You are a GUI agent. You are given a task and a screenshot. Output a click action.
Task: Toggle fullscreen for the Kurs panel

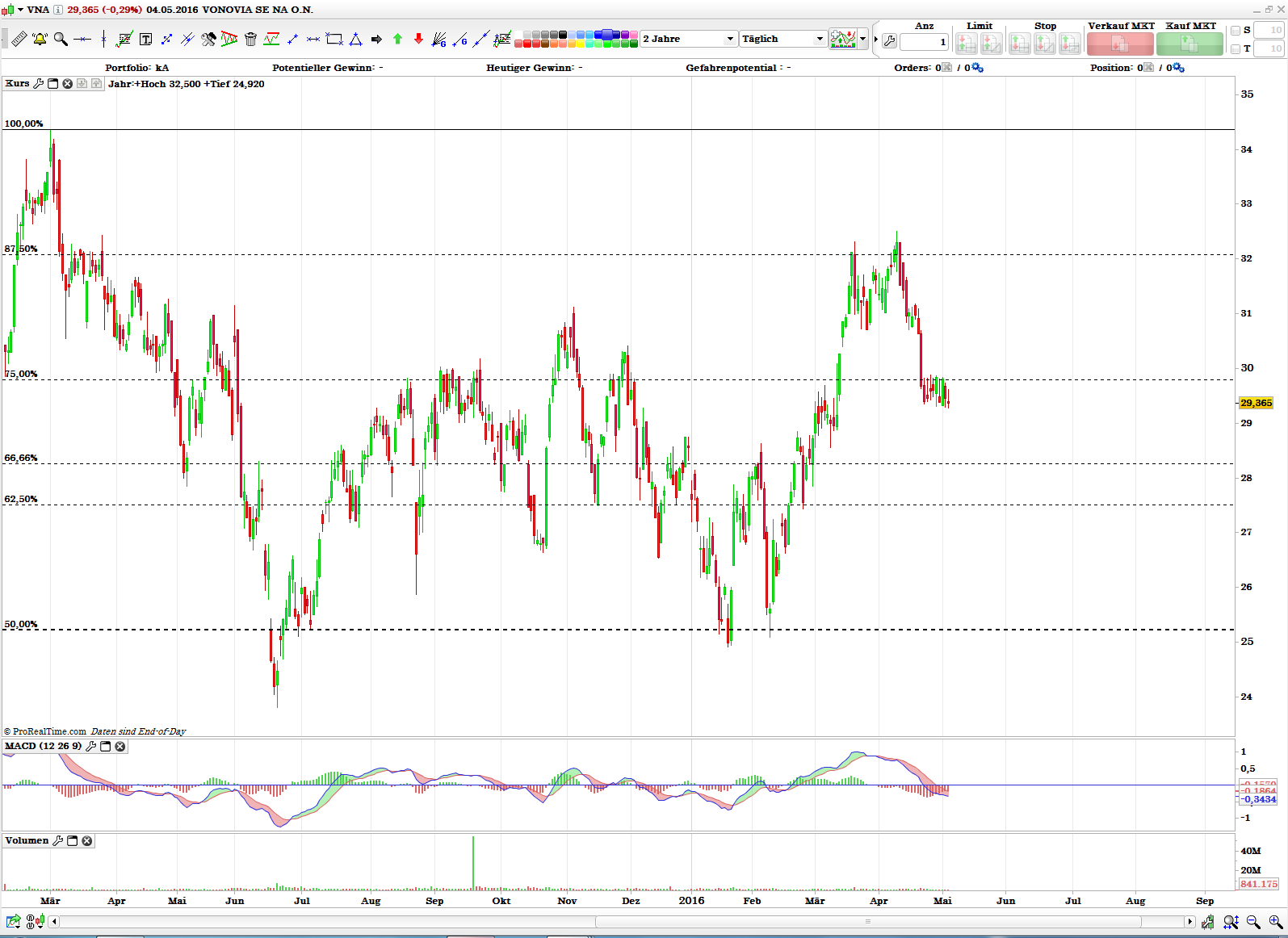tap(53, 84)
